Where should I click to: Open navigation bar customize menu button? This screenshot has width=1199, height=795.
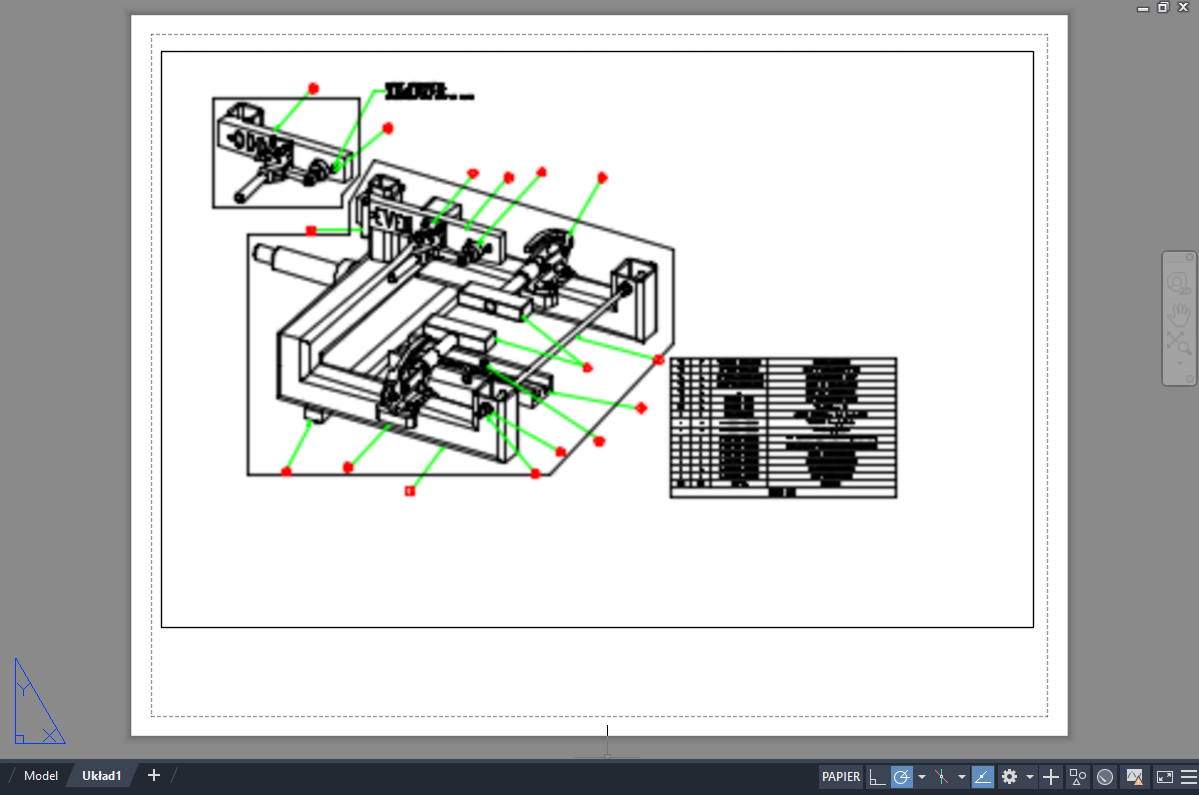tap(1190, 379)
